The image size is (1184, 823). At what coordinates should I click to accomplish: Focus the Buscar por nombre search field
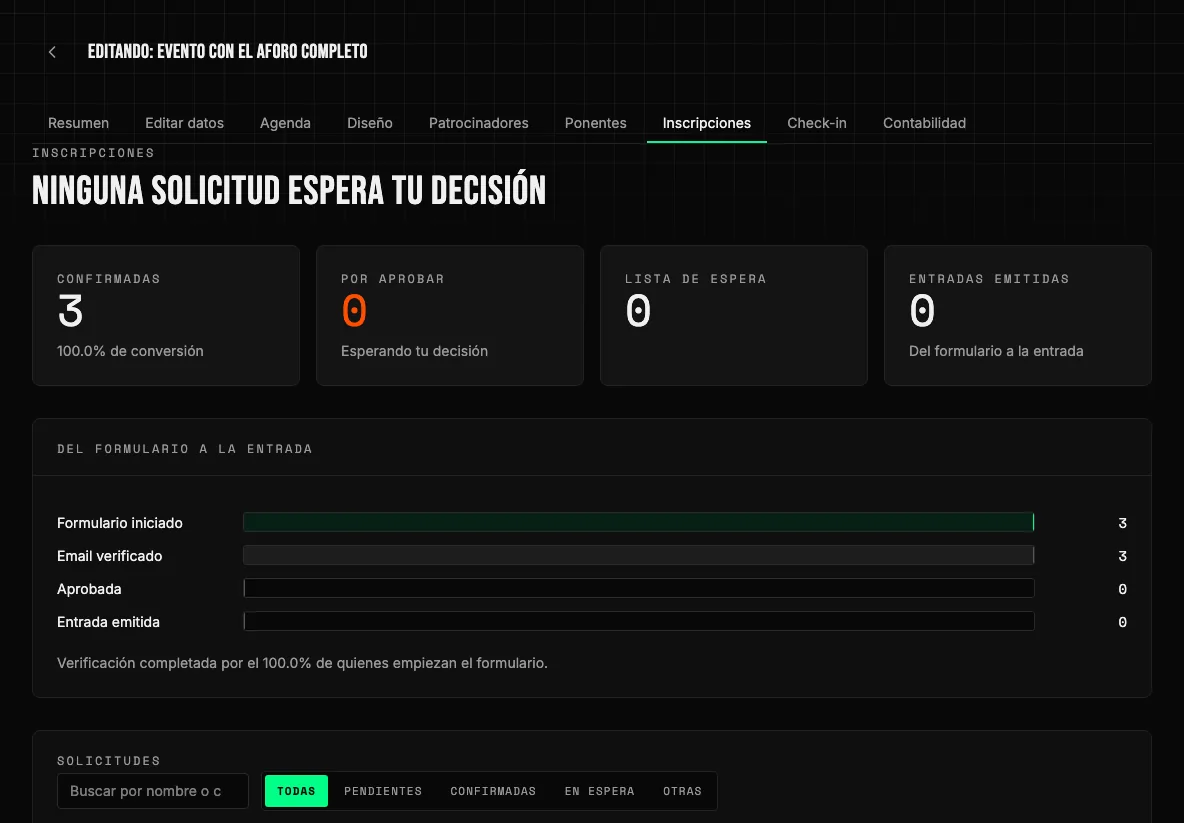click(153, 791)
